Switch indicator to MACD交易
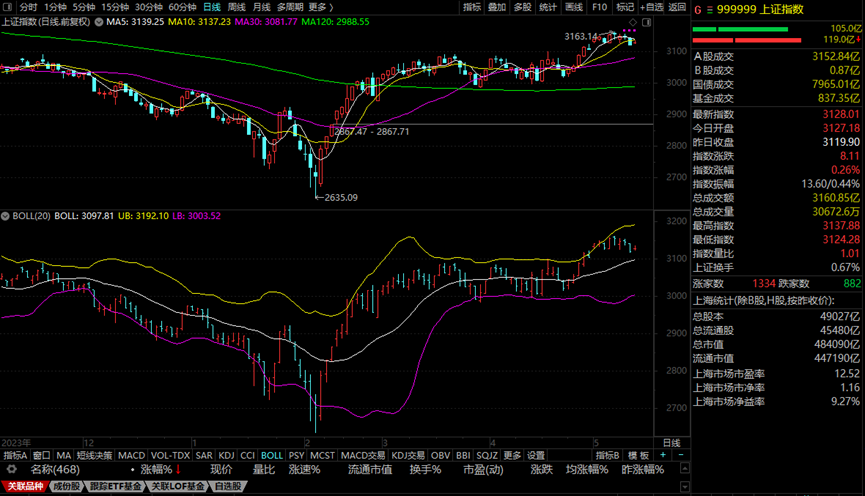The width and height of the screenshot is (865, 496). (x=362, y=455)
